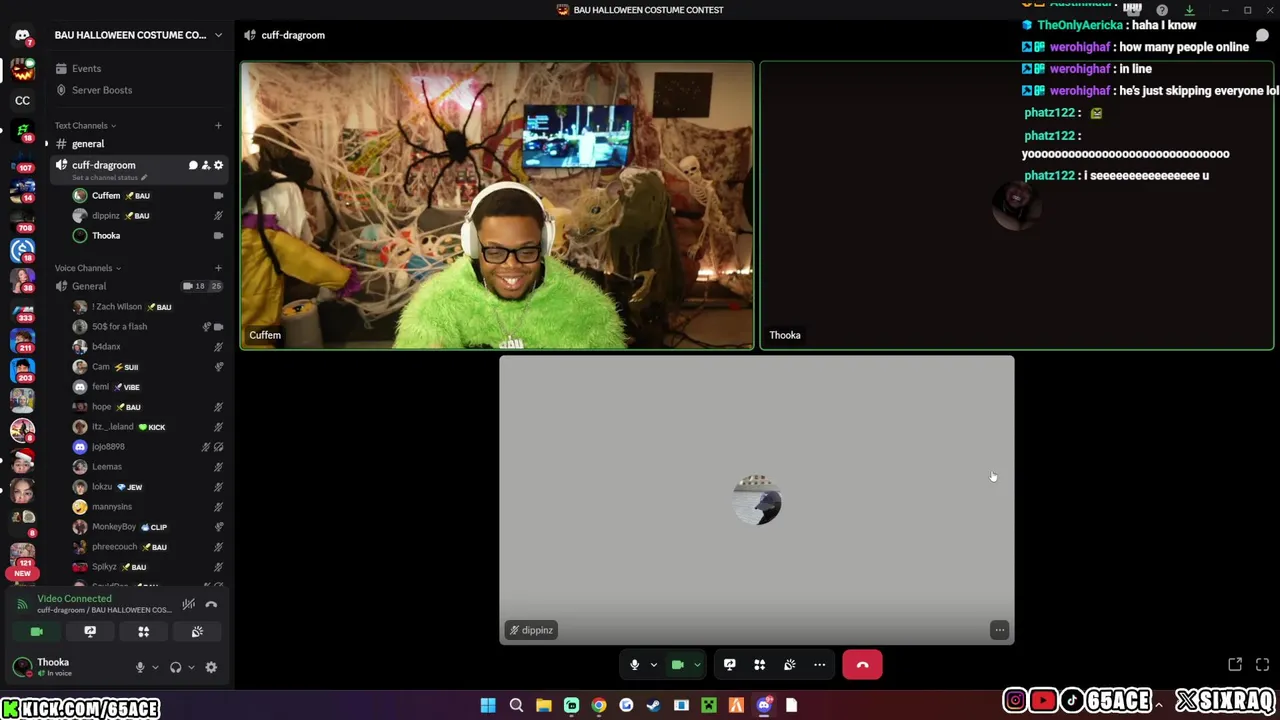Focus Cuffem video tile
The image size is (1280, 720).
tap(497, 206)
